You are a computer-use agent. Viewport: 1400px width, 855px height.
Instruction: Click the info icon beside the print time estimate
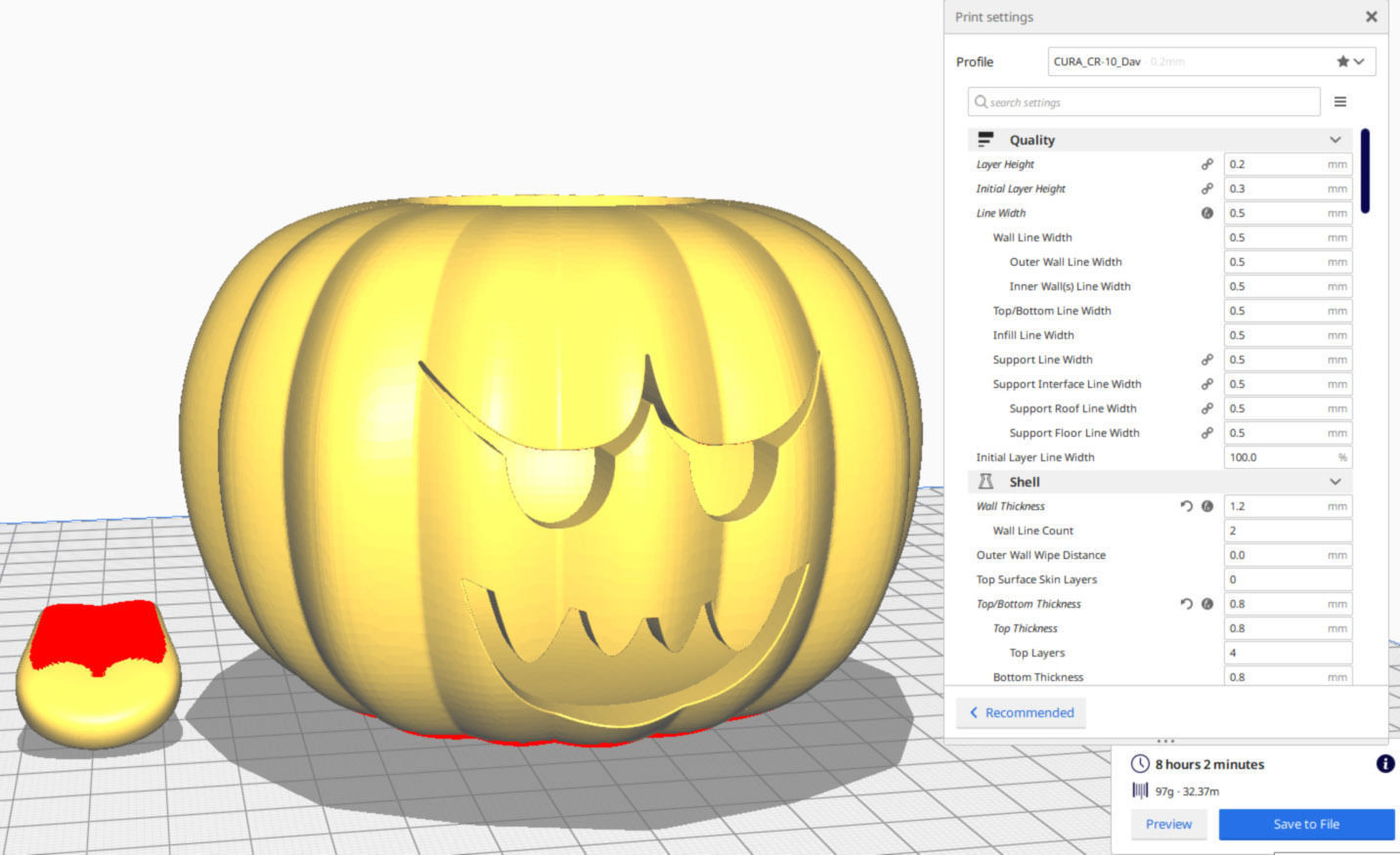[x=1385, y=764]
